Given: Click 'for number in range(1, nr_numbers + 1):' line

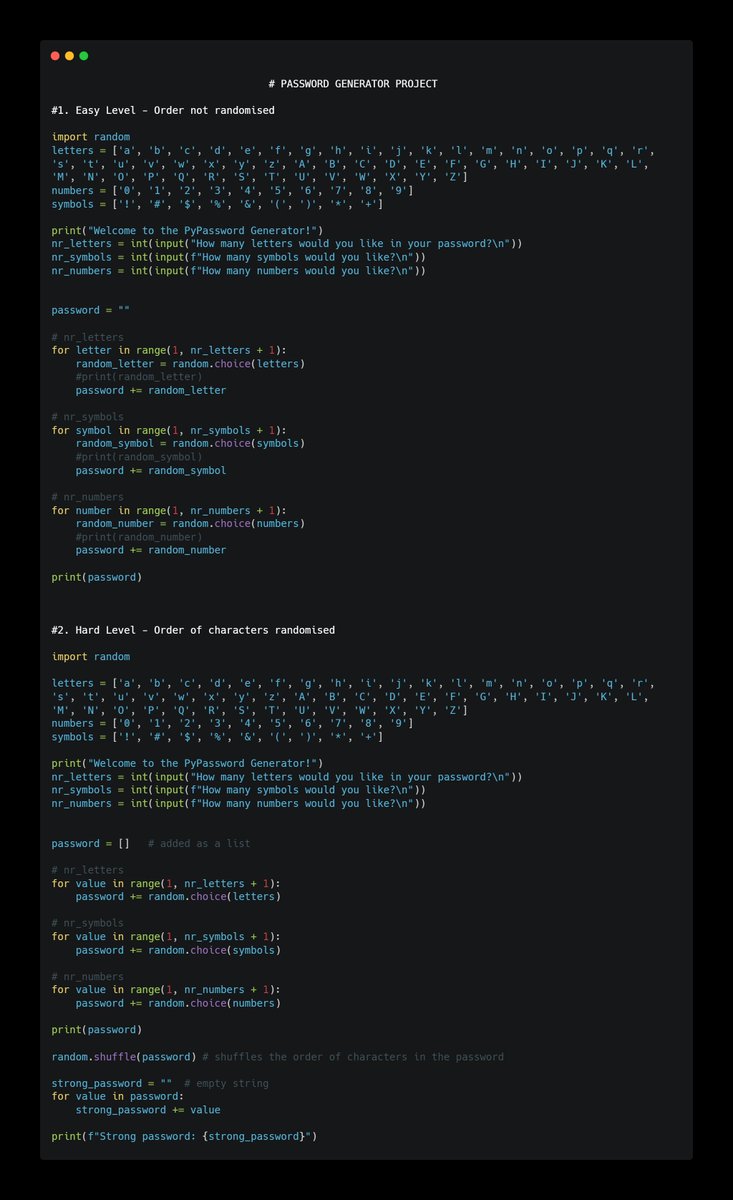Looking at the screenshot, I should (168, 510).
